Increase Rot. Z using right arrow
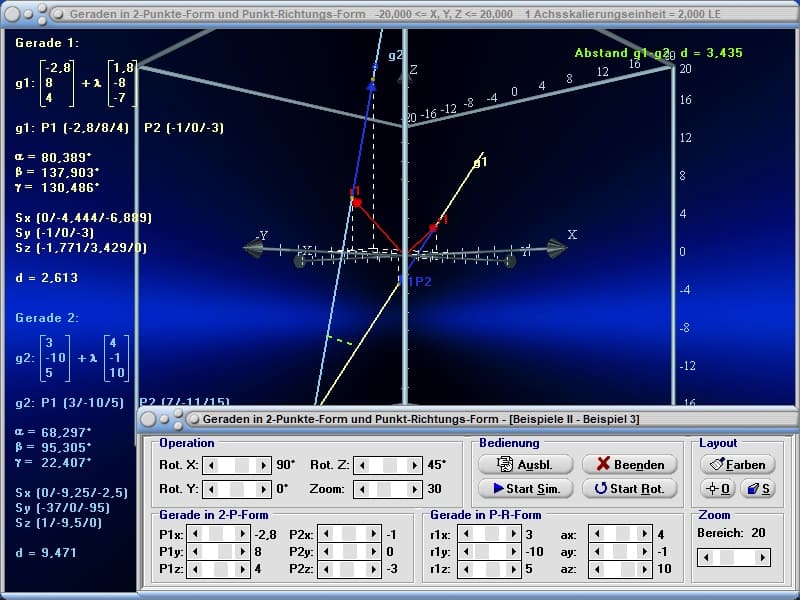The image size is (800, 600). (x=414, y=465)
